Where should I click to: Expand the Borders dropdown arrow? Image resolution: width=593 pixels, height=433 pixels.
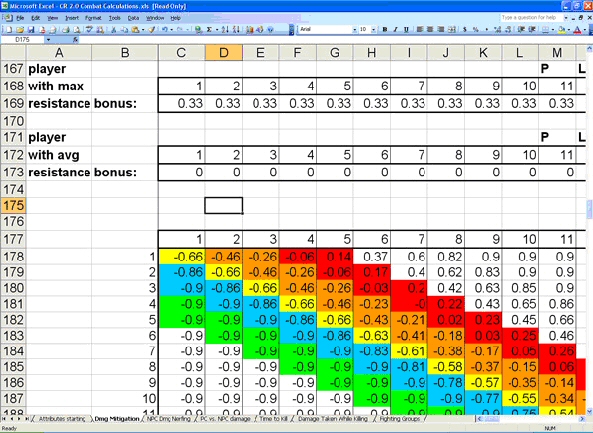(x=553, y=29)
